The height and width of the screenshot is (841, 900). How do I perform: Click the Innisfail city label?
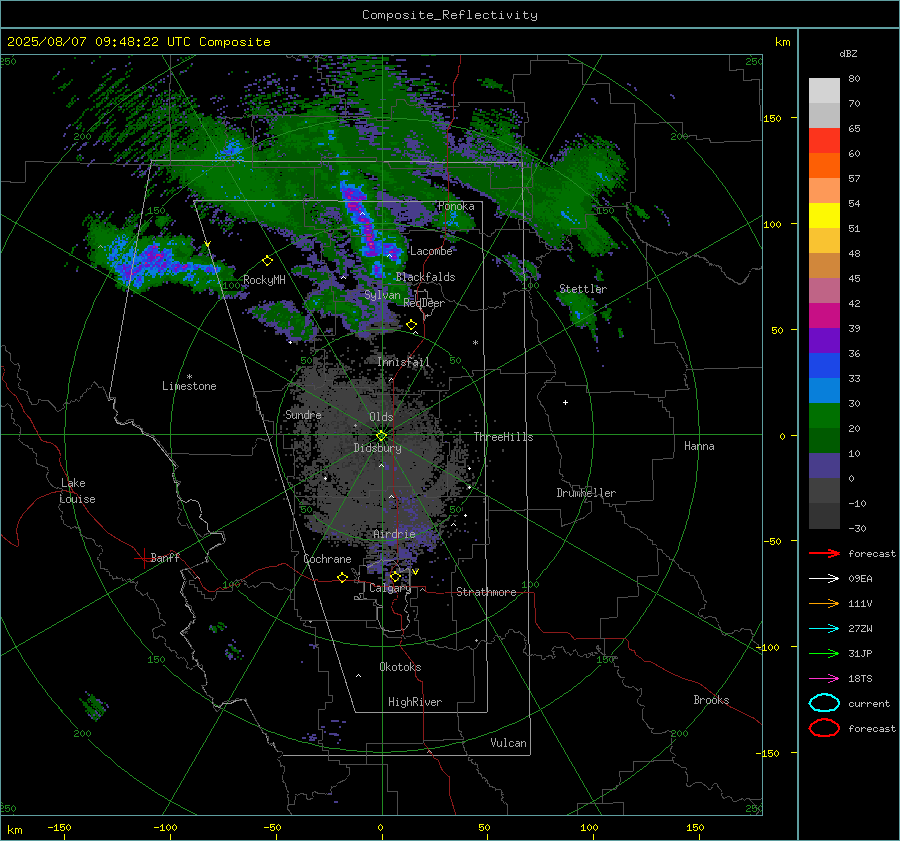click(x=403, y=362)
